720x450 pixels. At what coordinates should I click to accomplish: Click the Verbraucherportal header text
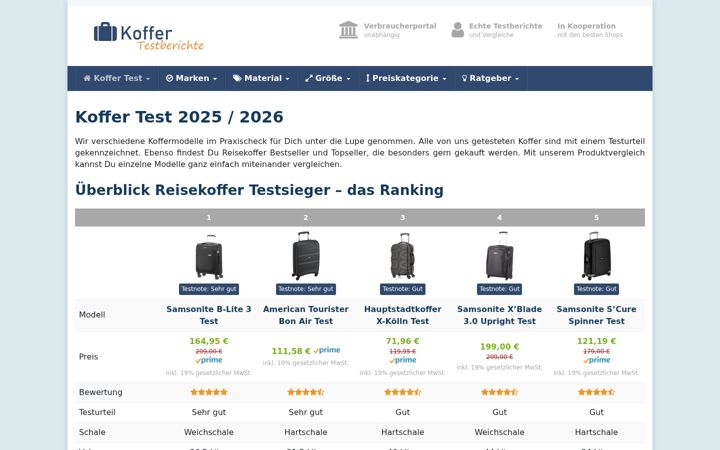pyautogui.click(x=400, y=26)
